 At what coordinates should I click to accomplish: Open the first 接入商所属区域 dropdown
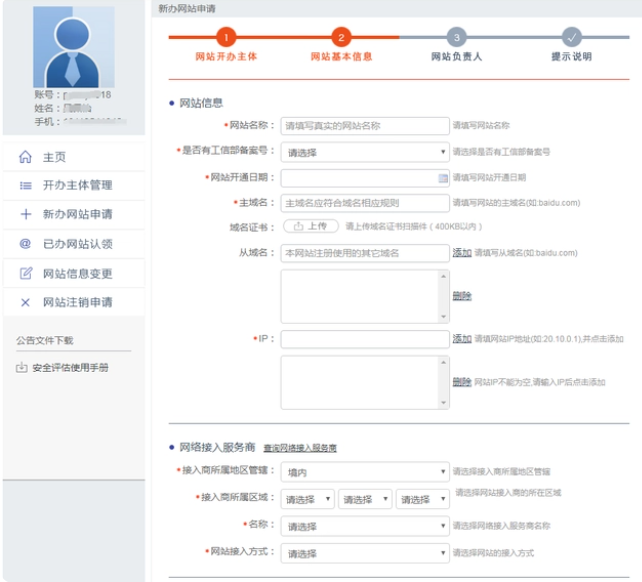(x=307, y=499)
